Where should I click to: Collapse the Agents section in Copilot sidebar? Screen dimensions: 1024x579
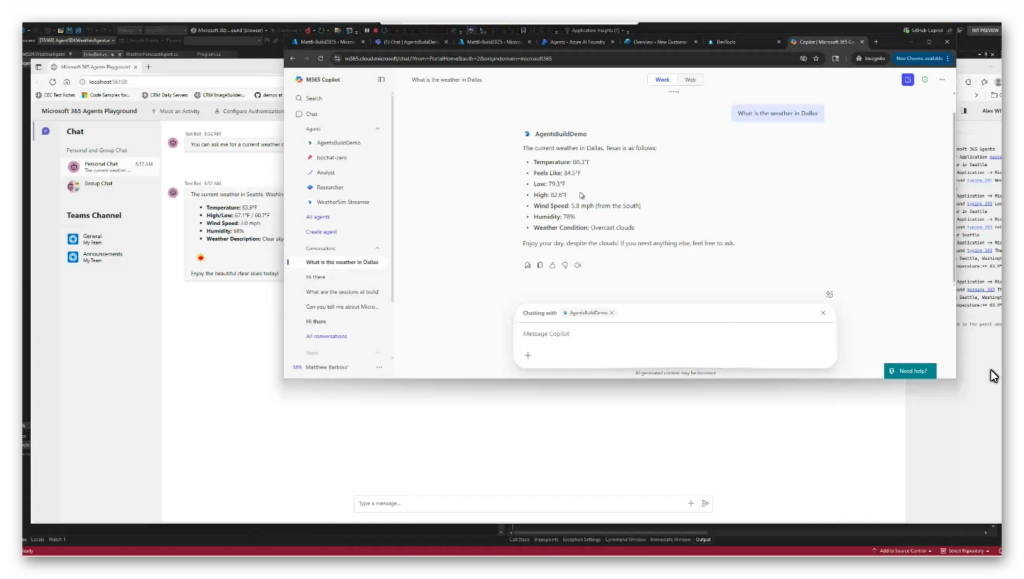tap(377, 129)
